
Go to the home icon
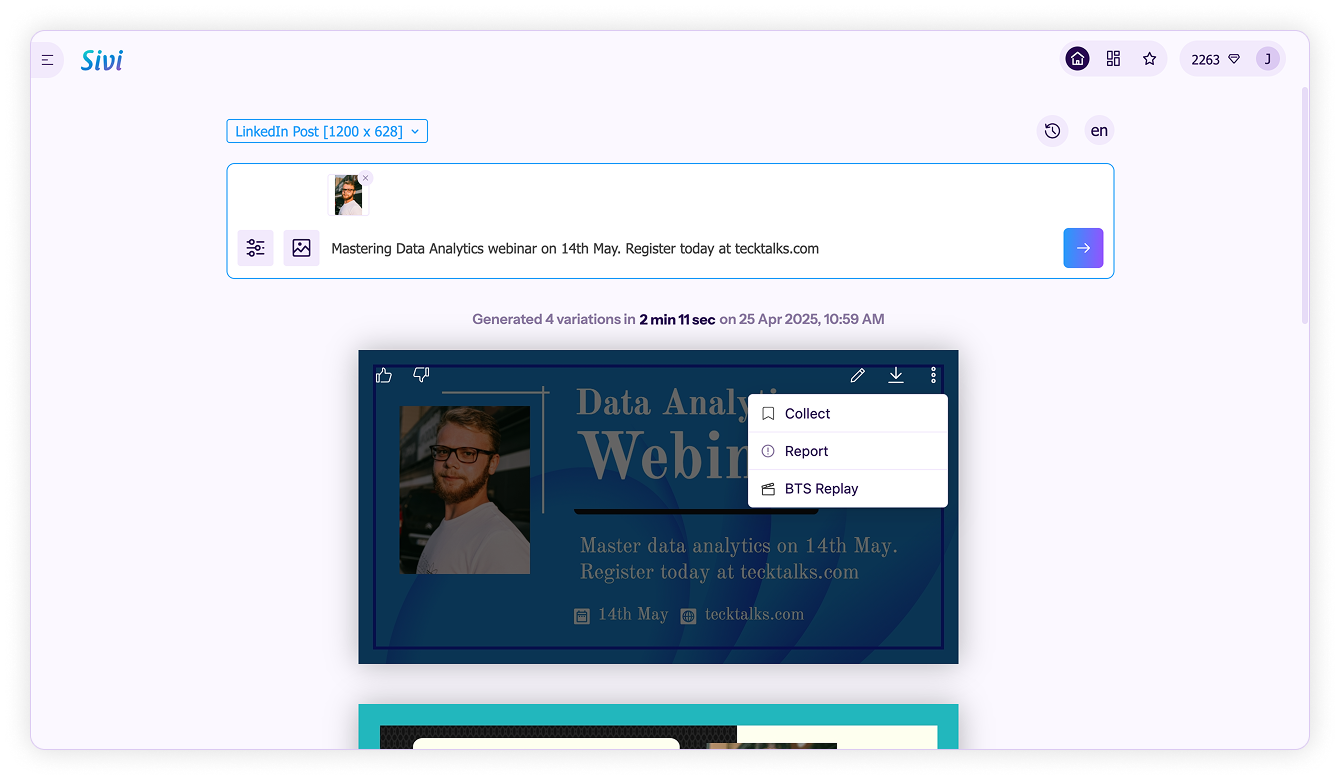tap(1078, 59)
